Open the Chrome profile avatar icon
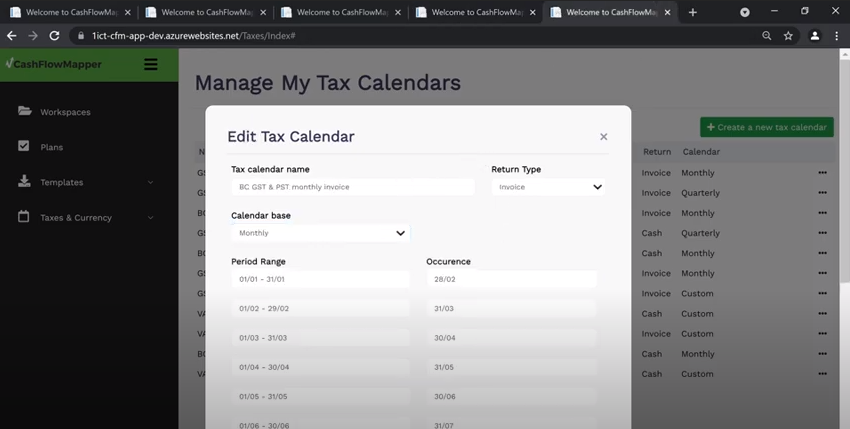Viewport: 850px width, 429px height. click(814, 36)
